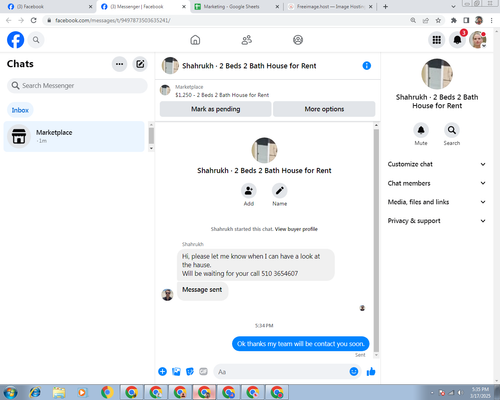Open $1,250 - 2 Beds 2 Bath listing link

pyautogui.click(x=222, y=95)
